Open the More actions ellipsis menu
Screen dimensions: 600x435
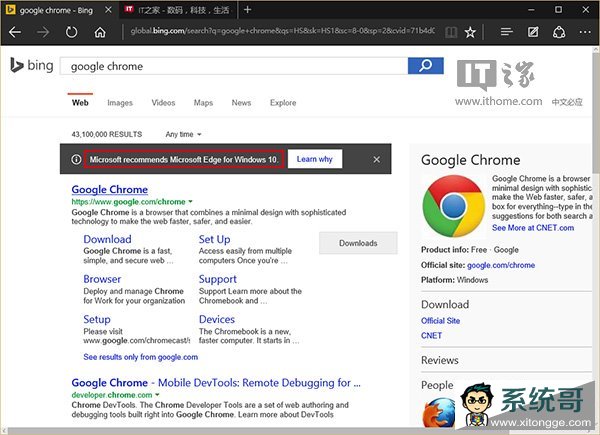[585, 32]
